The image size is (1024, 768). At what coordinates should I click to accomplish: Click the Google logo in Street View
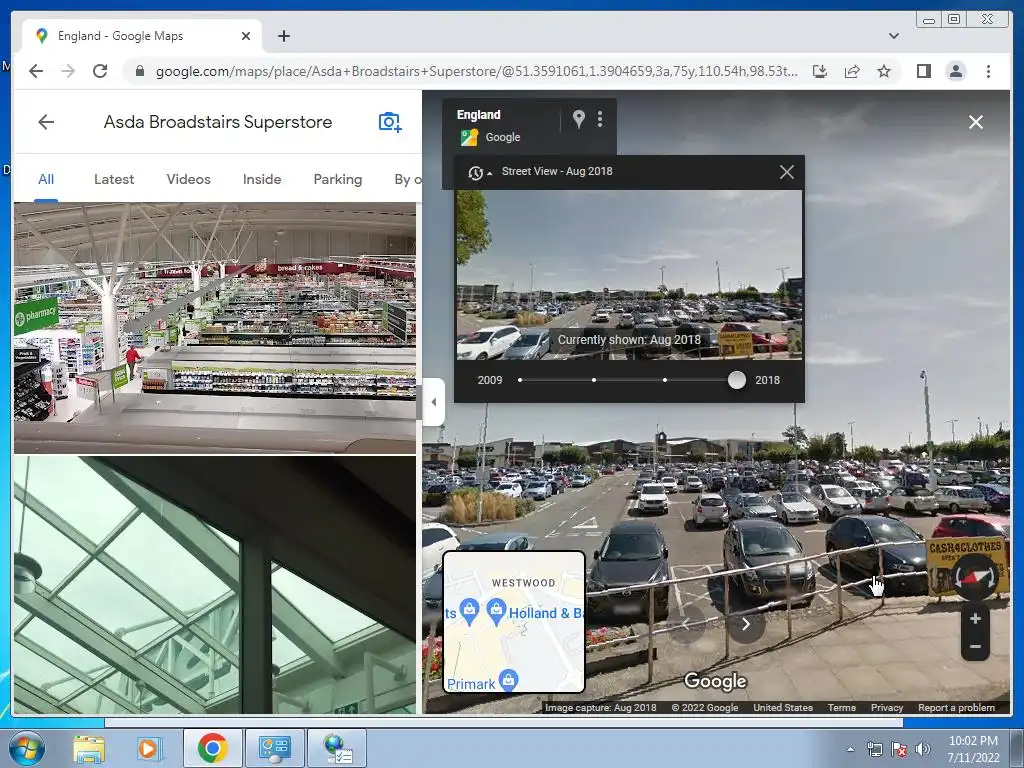click(x=715, y=681)
